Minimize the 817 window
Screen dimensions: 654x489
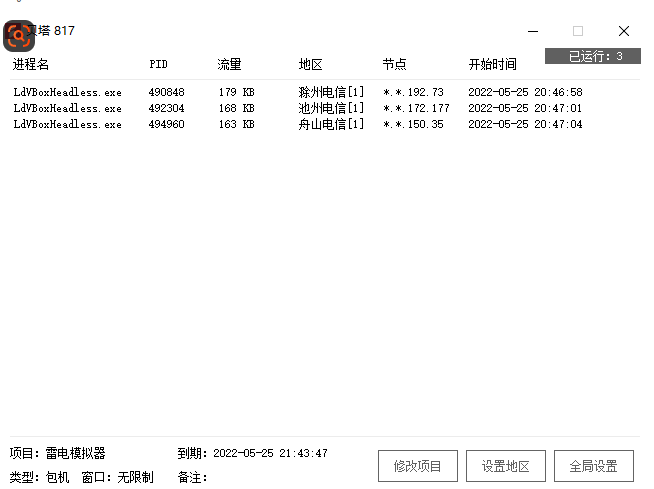[533, 31]
